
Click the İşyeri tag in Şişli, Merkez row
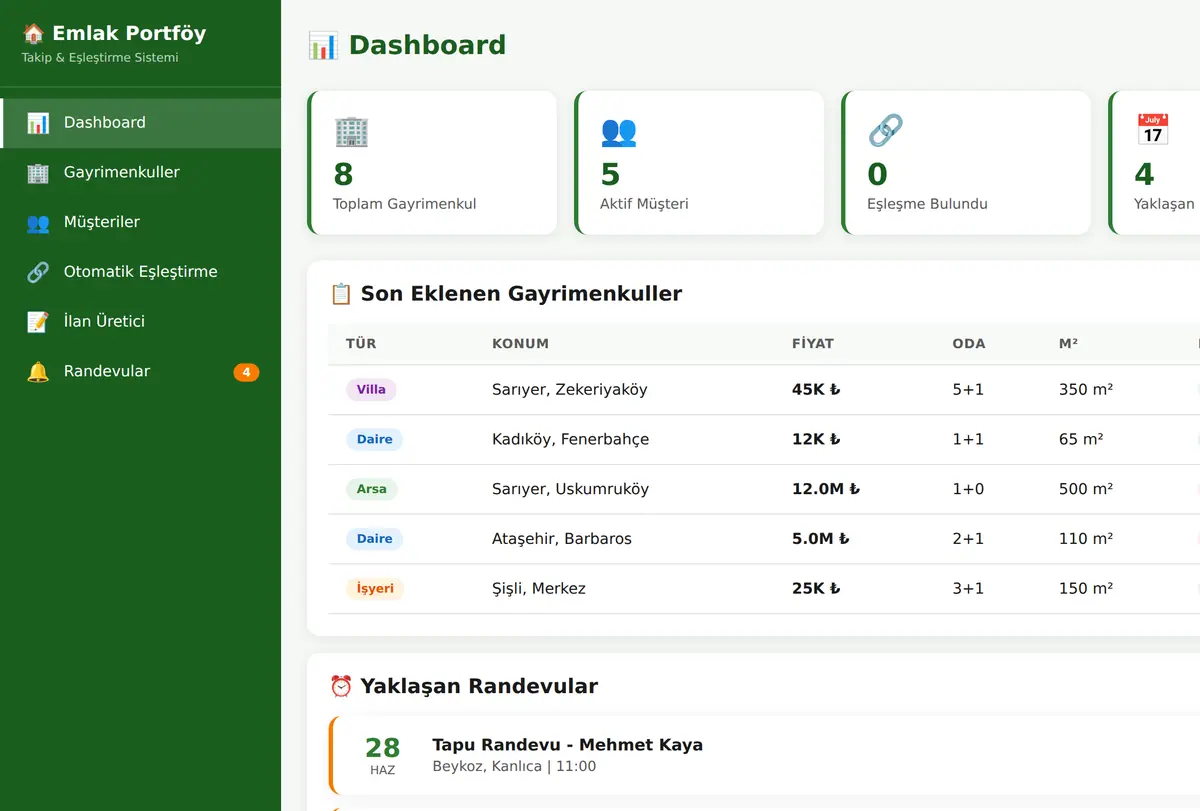point(375,589)
